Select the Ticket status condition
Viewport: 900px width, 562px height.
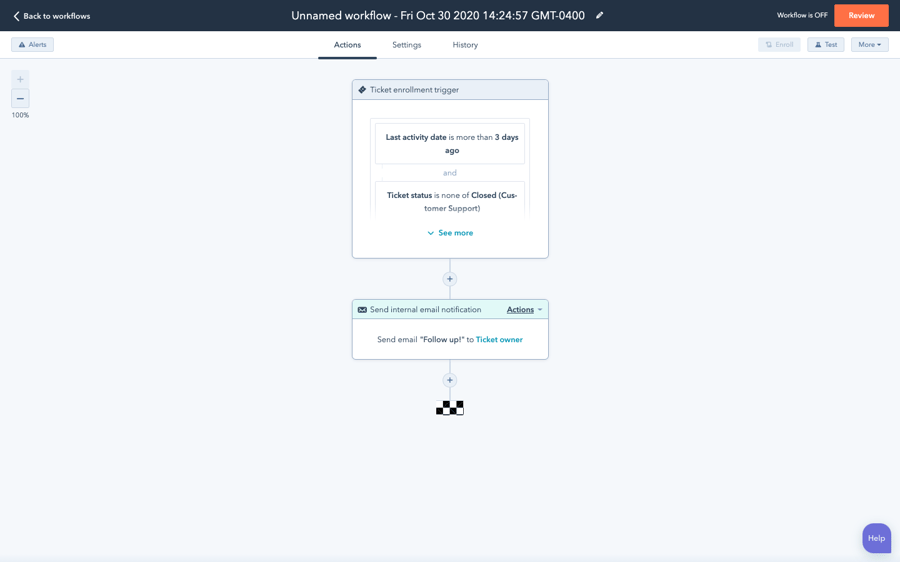450,201
